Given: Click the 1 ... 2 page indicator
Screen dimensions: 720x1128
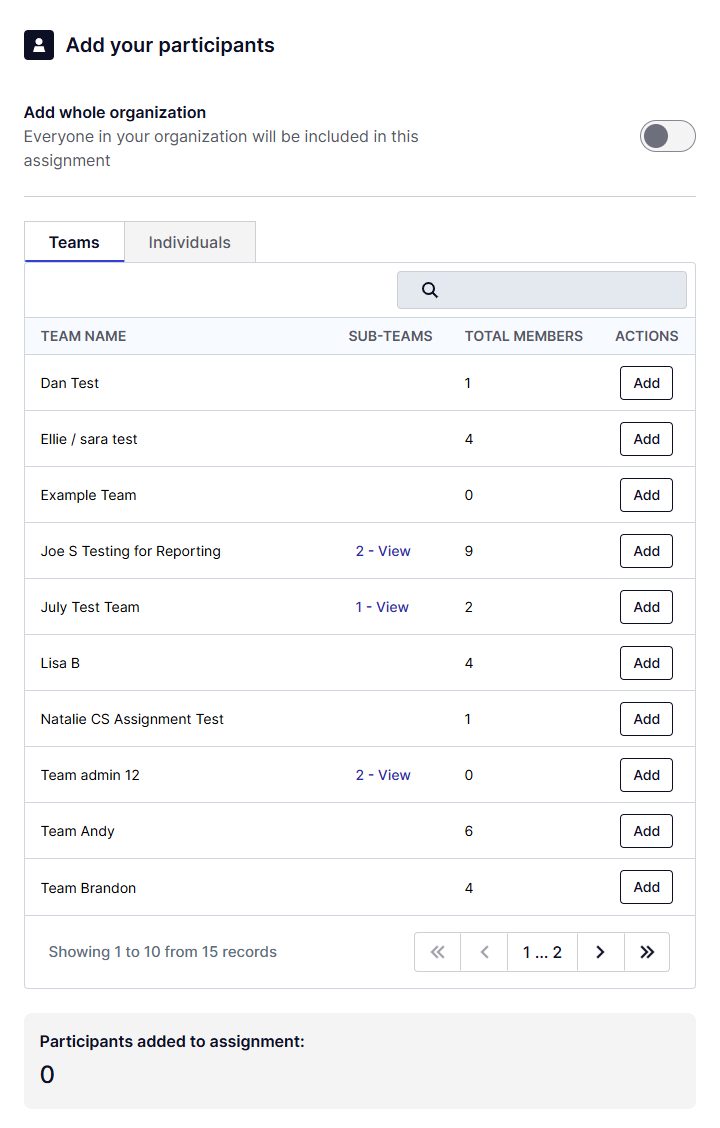Looking at the screenshot, I should click(x=542, y=952).
